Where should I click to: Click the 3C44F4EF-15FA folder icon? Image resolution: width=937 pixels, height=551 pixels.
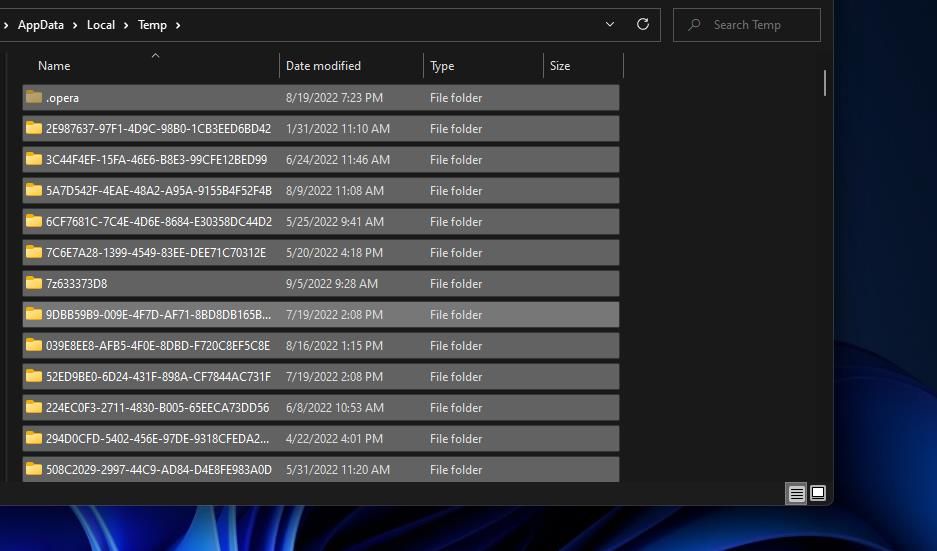[34, 159]
